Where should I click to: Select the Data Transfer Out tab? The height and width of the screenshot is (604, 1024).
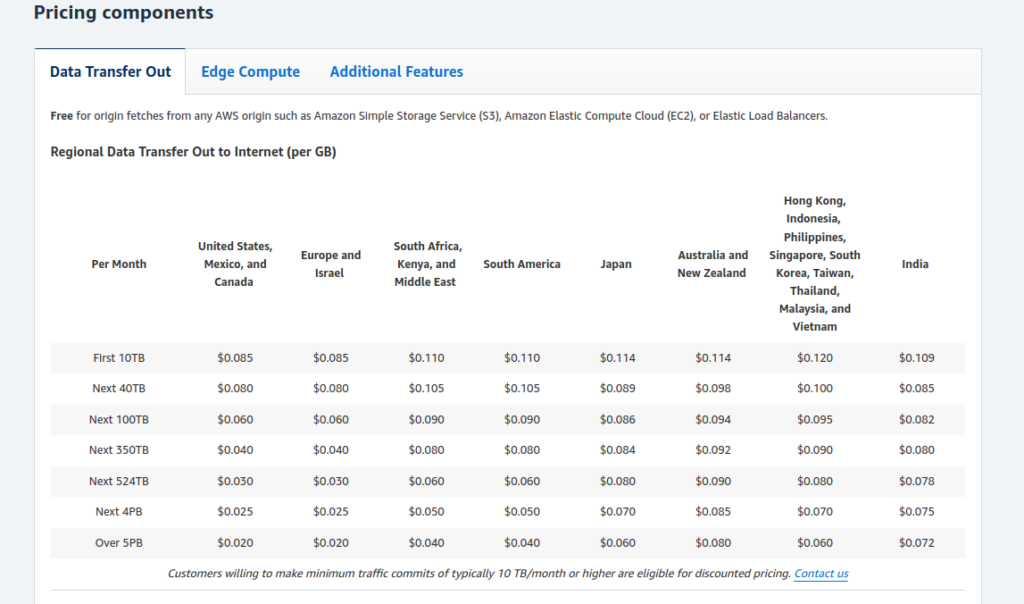pos(110,72)
